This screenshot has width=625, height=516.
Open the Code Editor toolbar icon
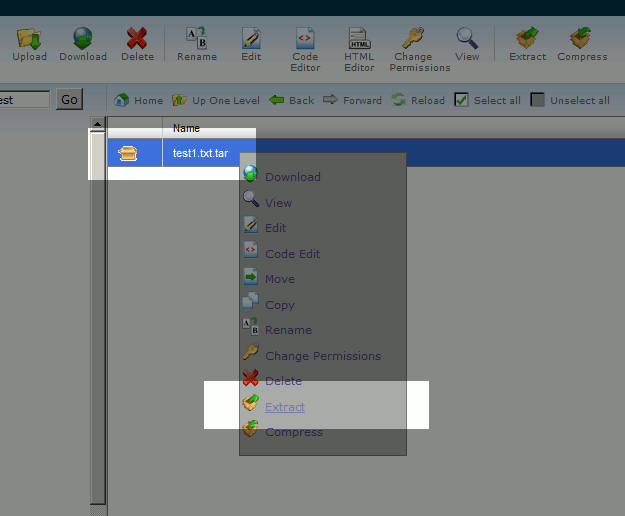coord(305,38)
